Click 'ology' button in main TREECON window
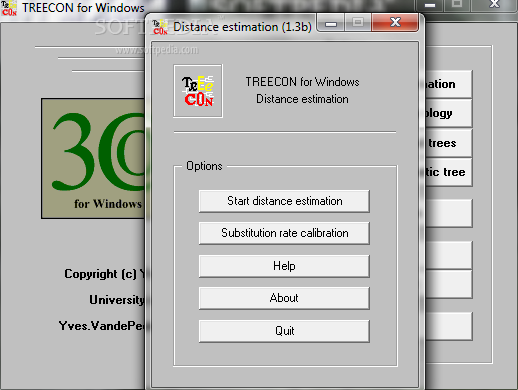The width and height of the screenshot is (518, 390). (448, 113)
